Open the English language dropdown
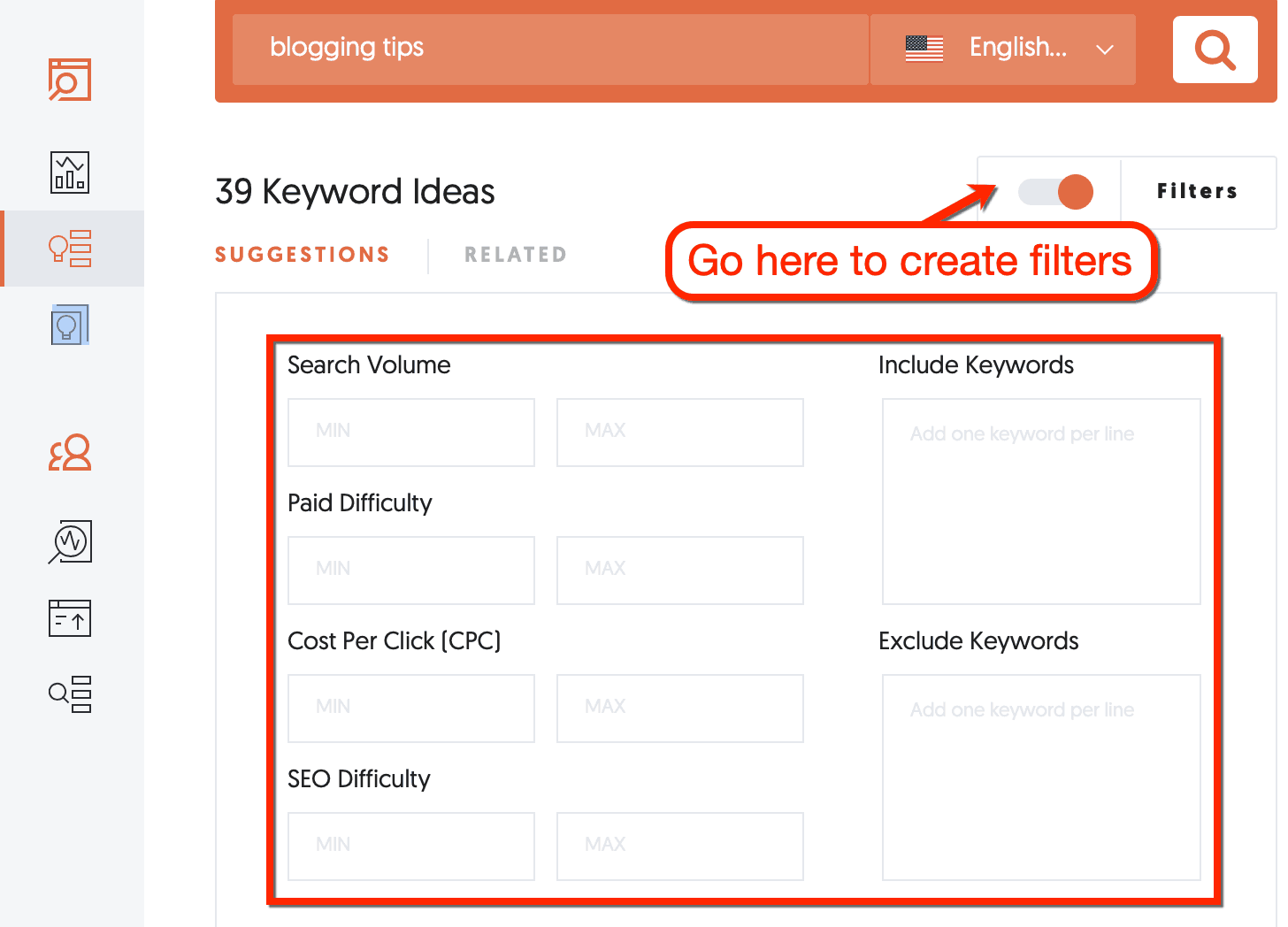Screen dimensions: 1288x927 pyautogui.click(x=1002, y=49)
